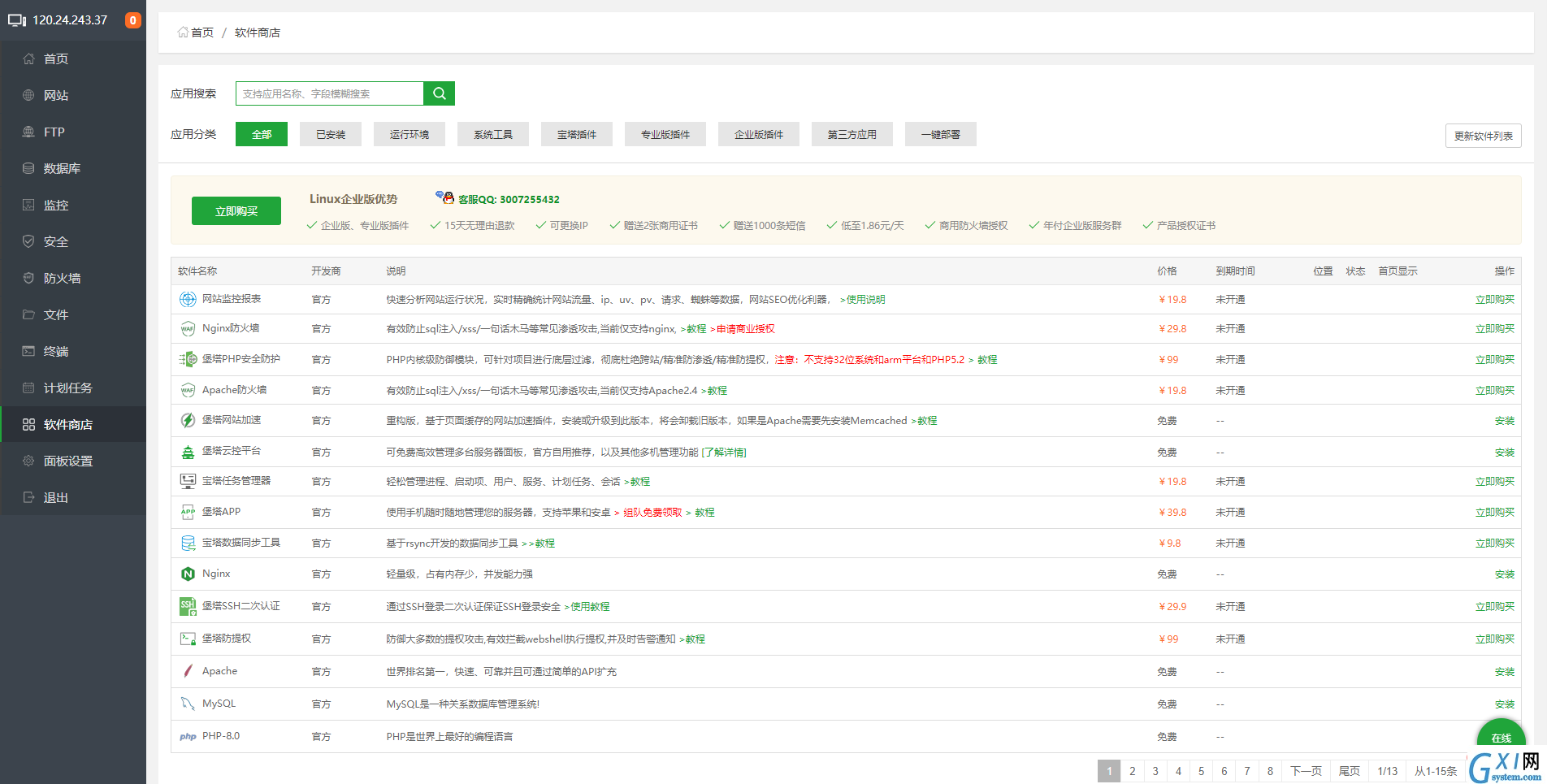
Task: Select the 已安装 category tab
Action: tap(331, 134)
